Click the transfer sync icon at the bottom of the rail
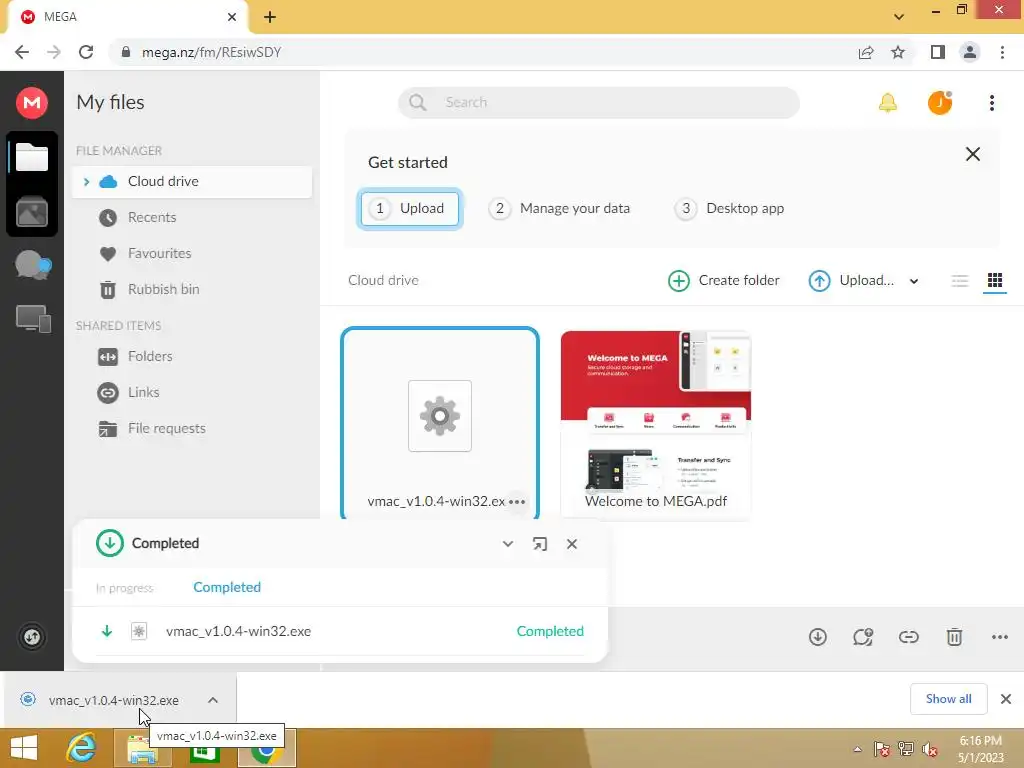 tap(32, 637)
